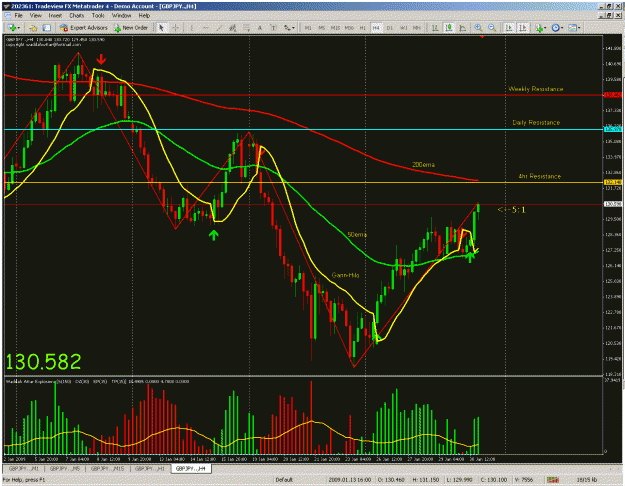
Task: Toggle Chart Shift icon
Action: coord(523,28)
